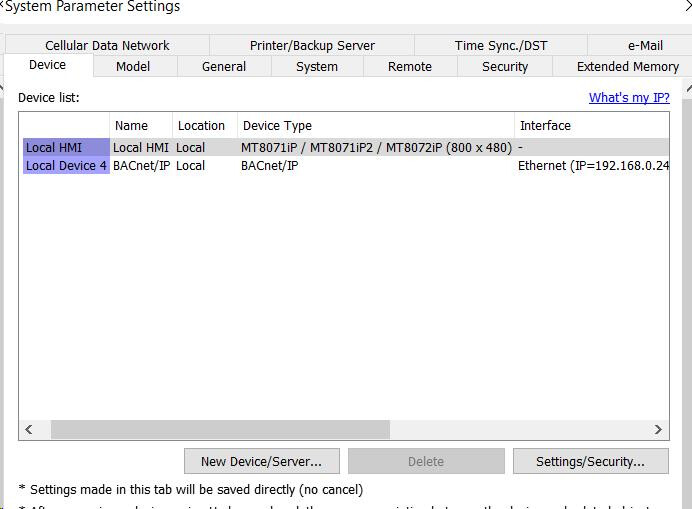Screen dimensions: 692x509
Task: Select the Time Sync./DST tab
Action: pos(501,45)
